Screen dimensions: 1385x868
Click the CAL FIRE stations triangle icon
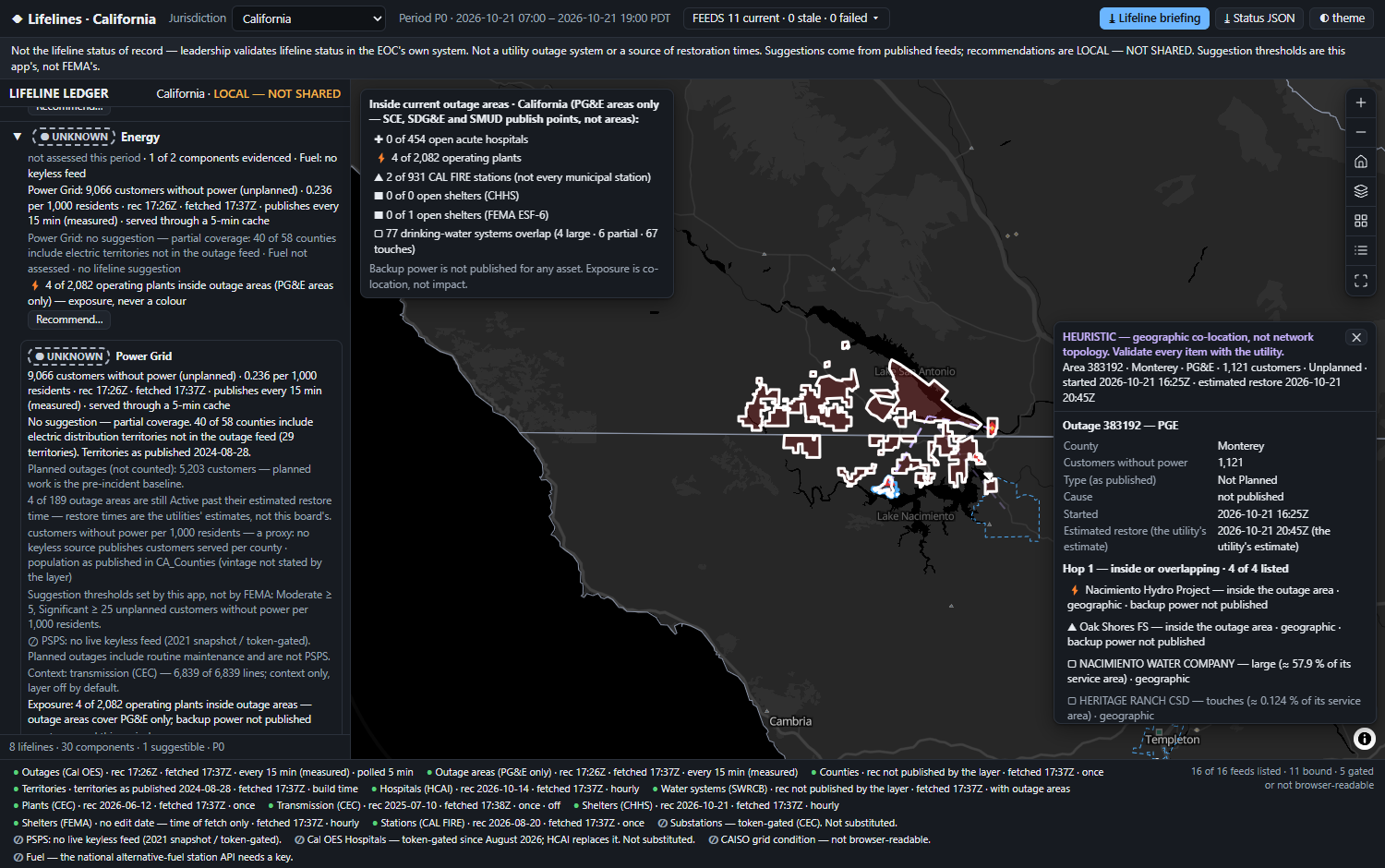pyautogui.click(x=379, y=177)
